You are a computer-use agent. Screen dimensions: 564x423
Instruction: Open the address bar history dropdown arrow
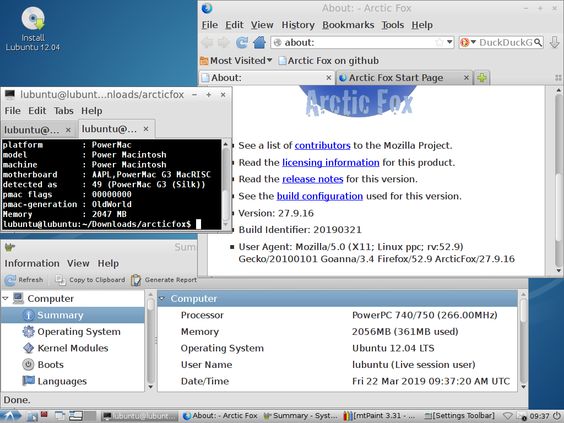[x=450, y=42]
